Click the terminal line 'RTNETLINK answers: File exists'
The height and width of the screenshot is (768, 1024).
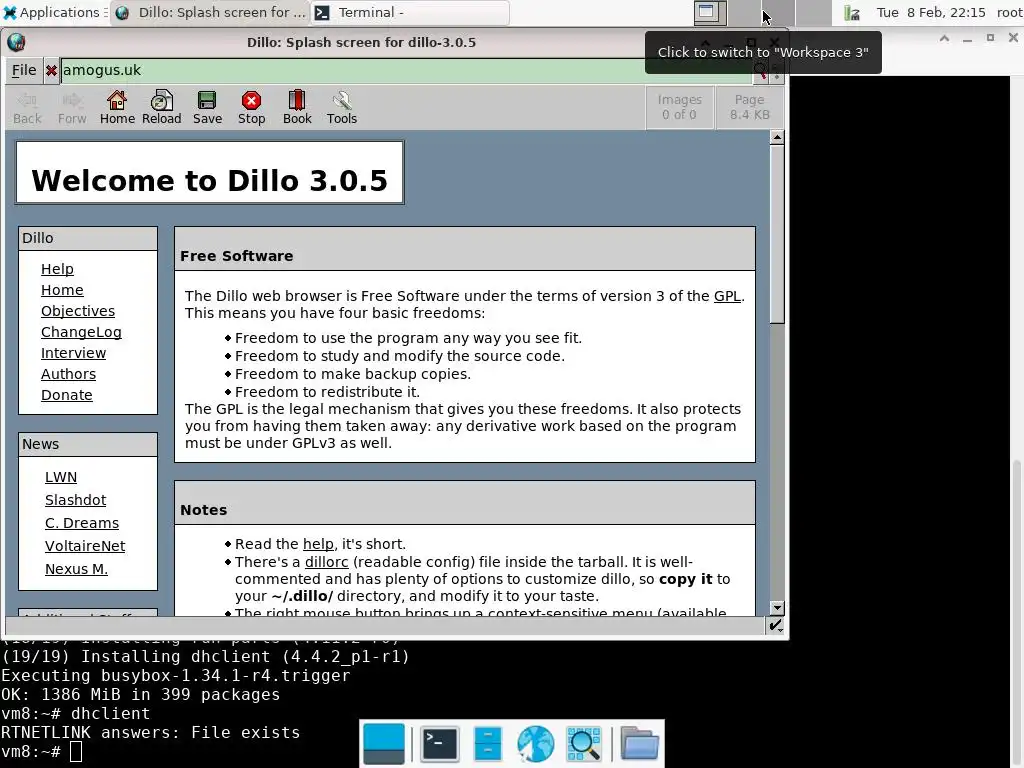tap(150, 733)
